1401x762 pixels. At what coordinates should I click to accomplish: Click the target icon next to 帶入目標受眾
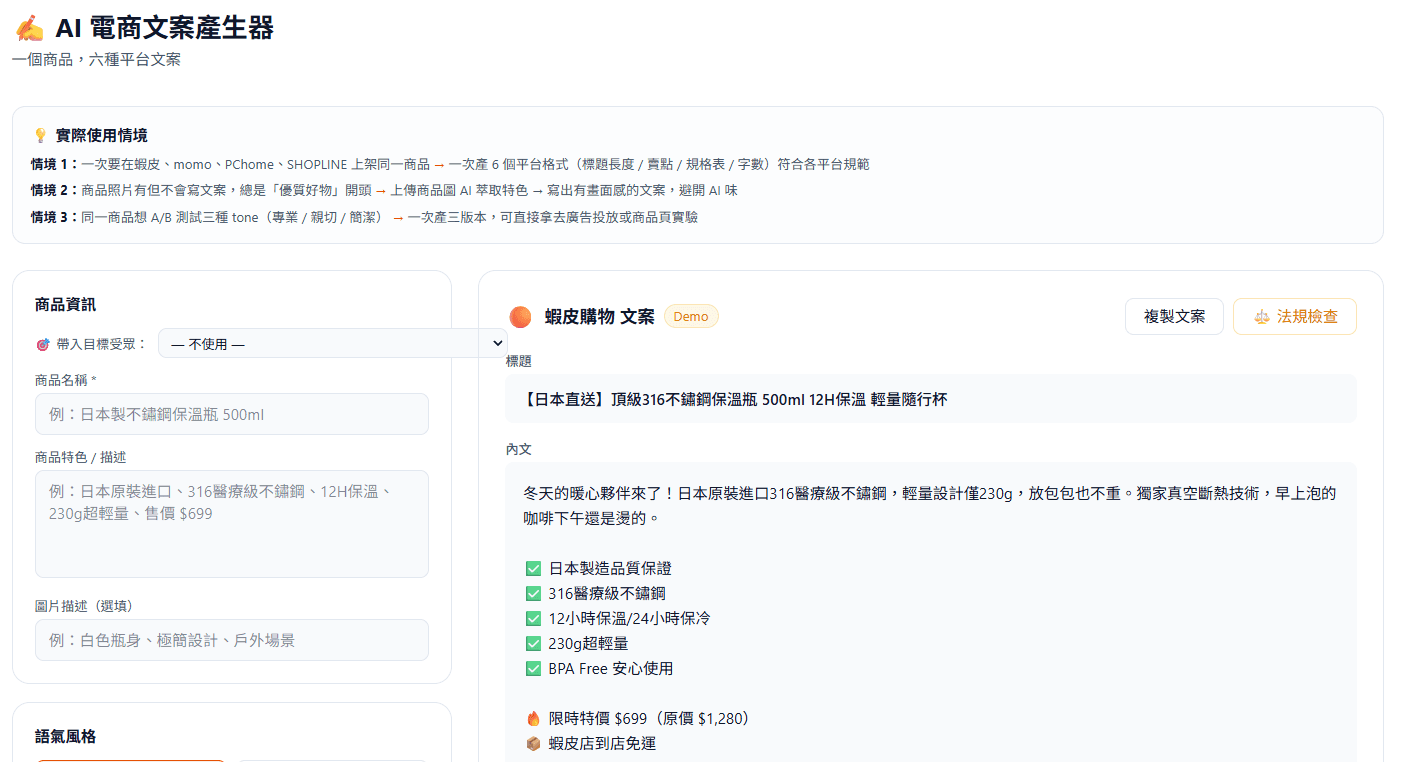pyautogui.click(x=43, y=344)
